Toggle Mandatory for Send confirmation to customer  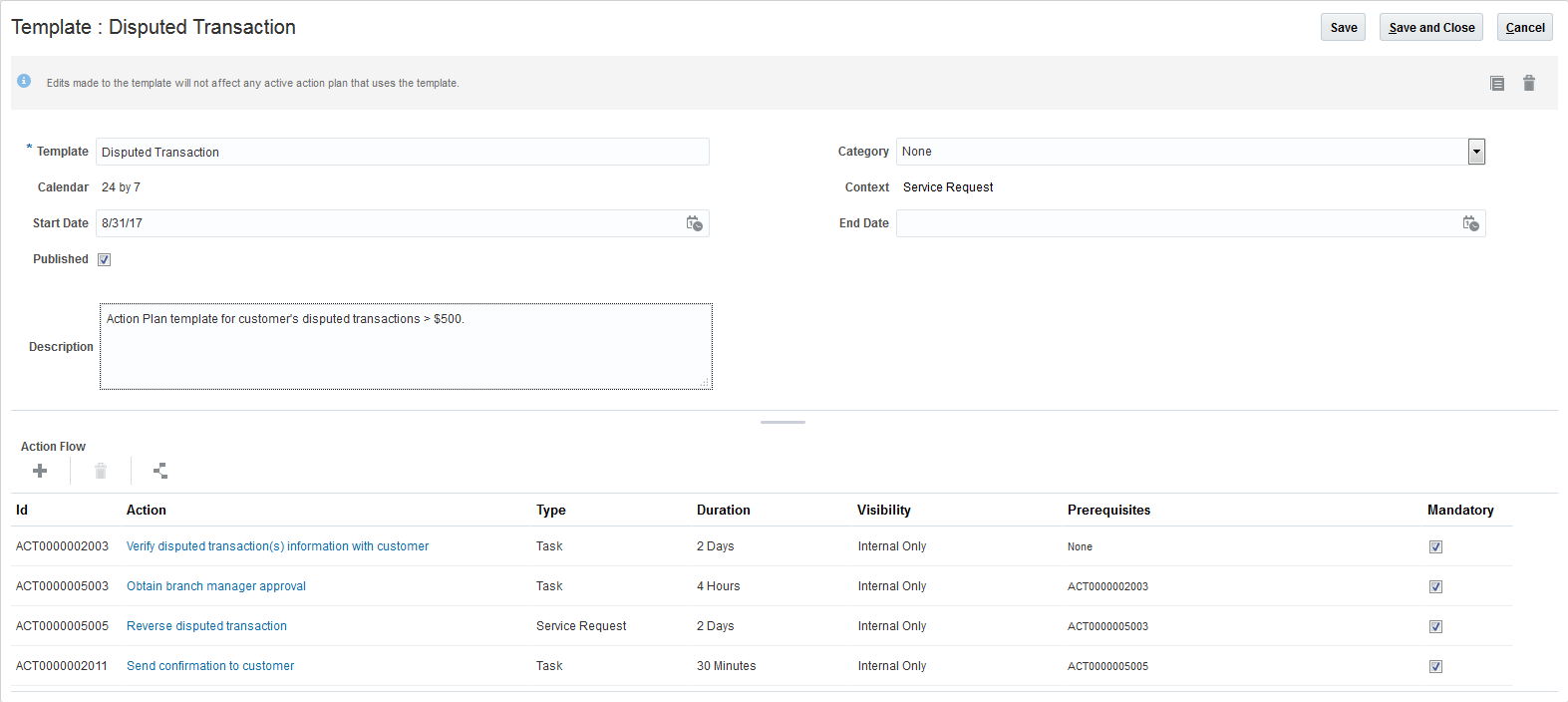click(1435, 667)
